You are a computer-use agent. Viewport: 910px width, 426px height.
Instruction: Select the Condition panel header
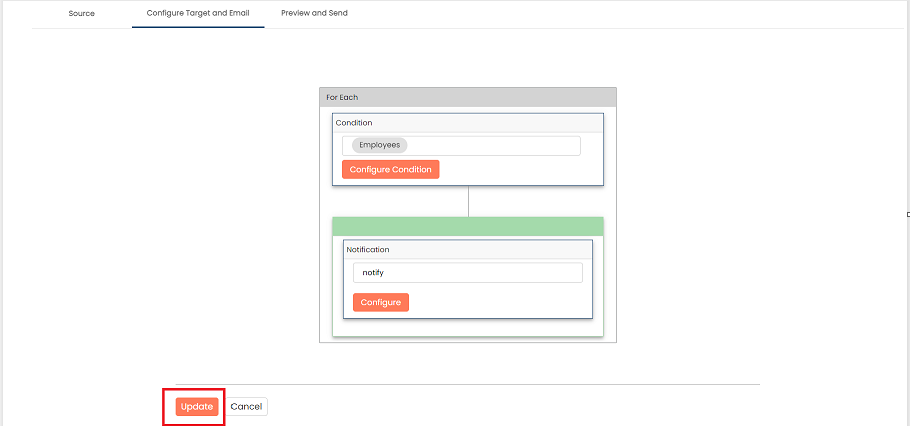click(468, 123)
